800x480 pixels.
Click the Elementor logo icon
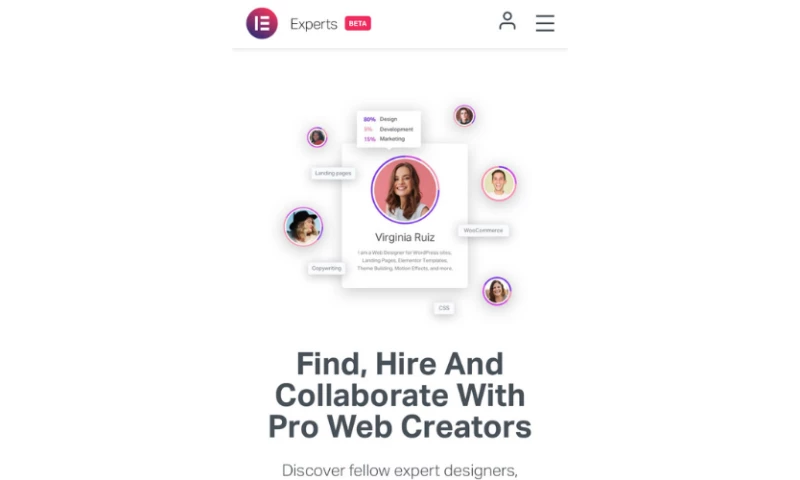pyautogui.click(x=262, y=23)
